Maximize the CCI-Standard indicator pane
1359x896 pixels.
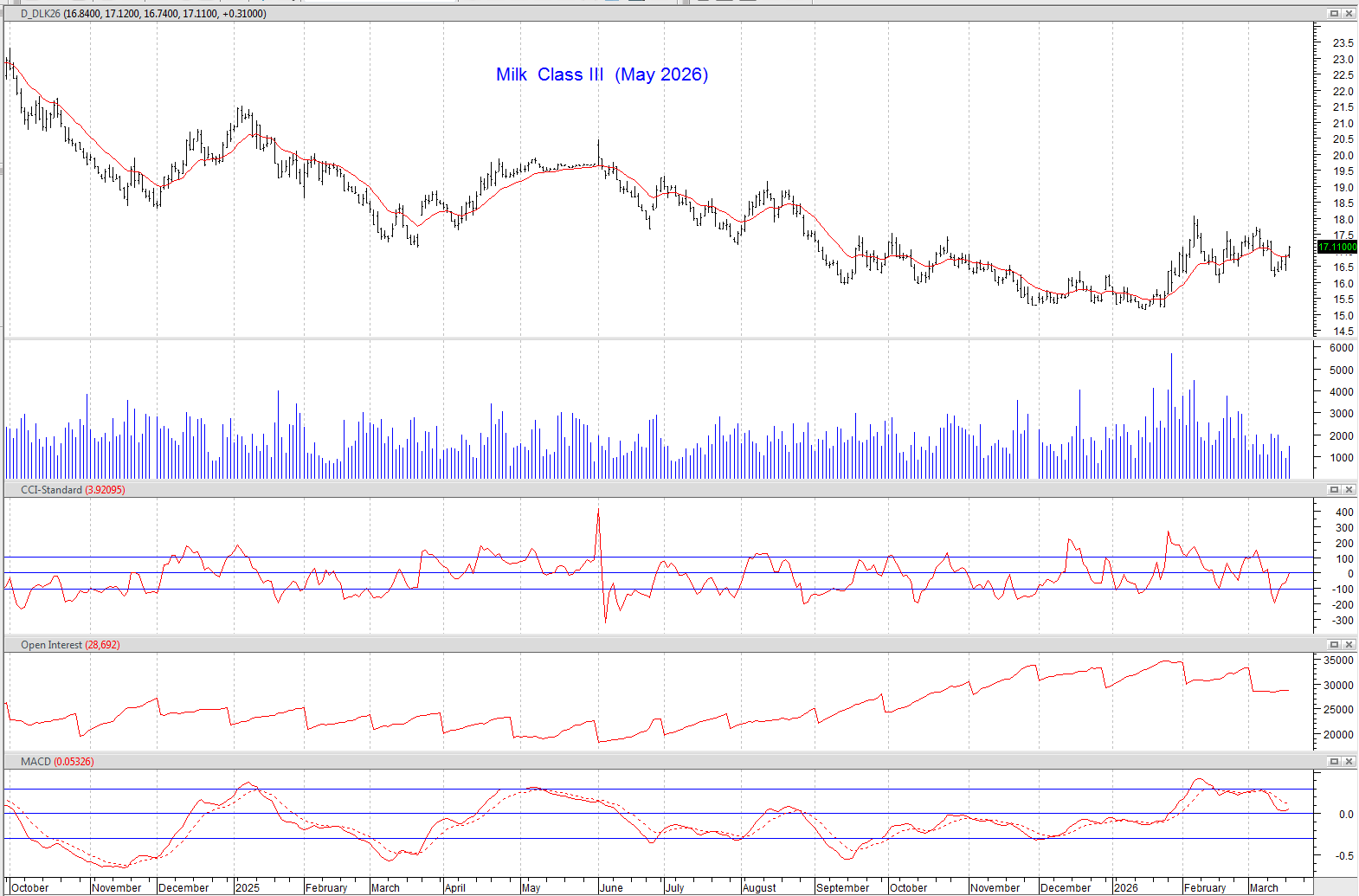[x=1334, y=489]
